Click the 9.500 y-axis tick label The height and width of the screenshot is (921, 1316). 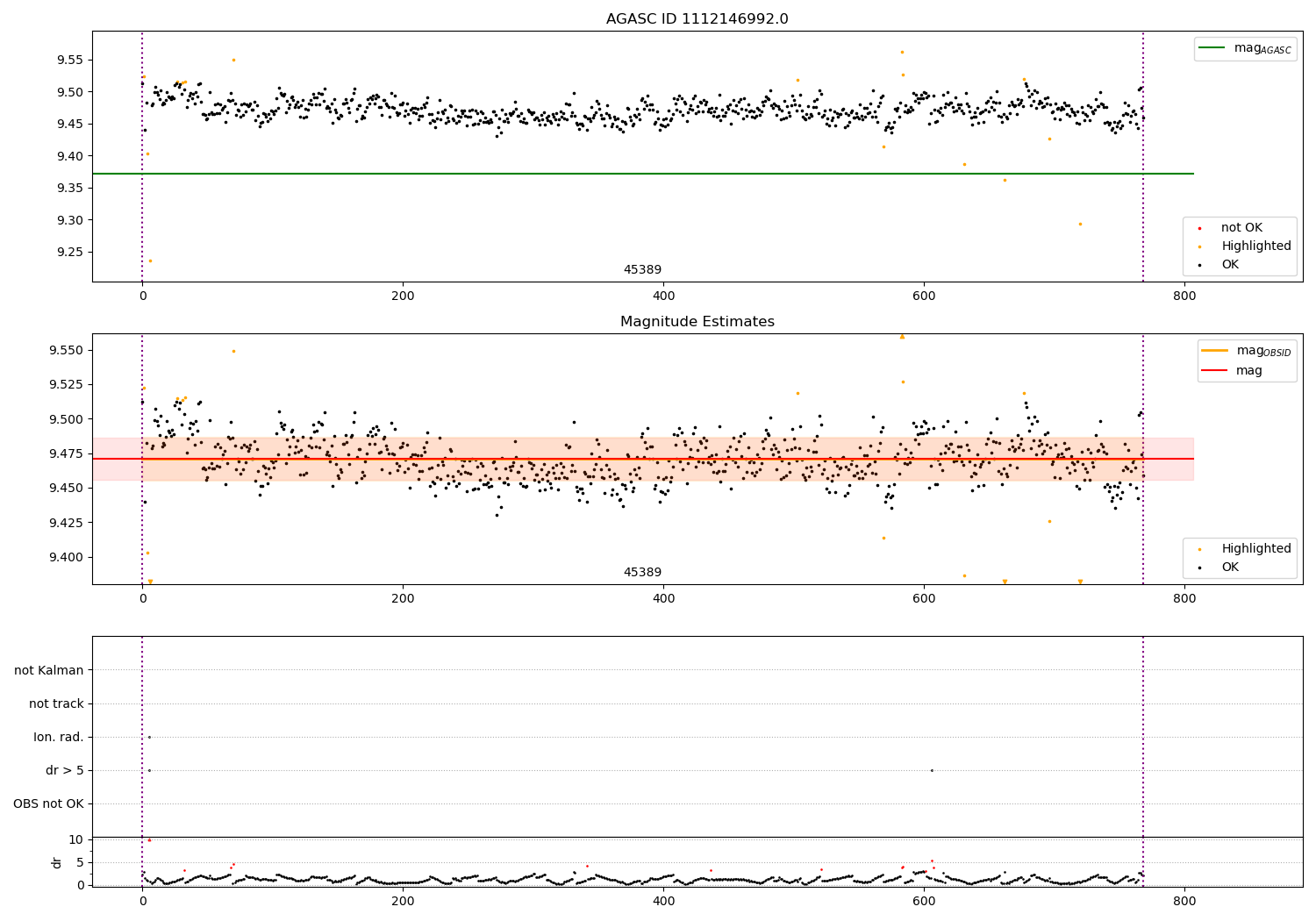(67, 419)
